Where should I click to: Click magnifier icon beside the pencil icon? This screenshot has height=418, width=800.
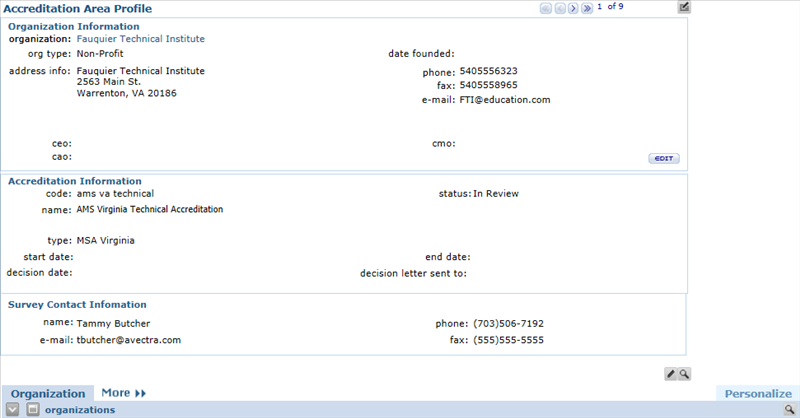click(685, 374)
